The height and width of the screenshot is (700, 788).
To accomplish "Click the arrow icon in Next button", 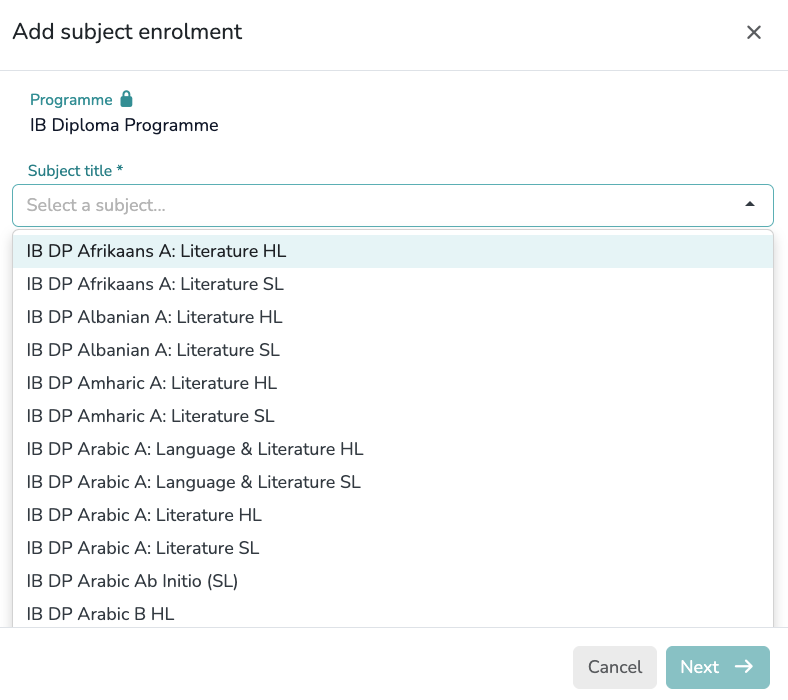I will coord(743,667).
